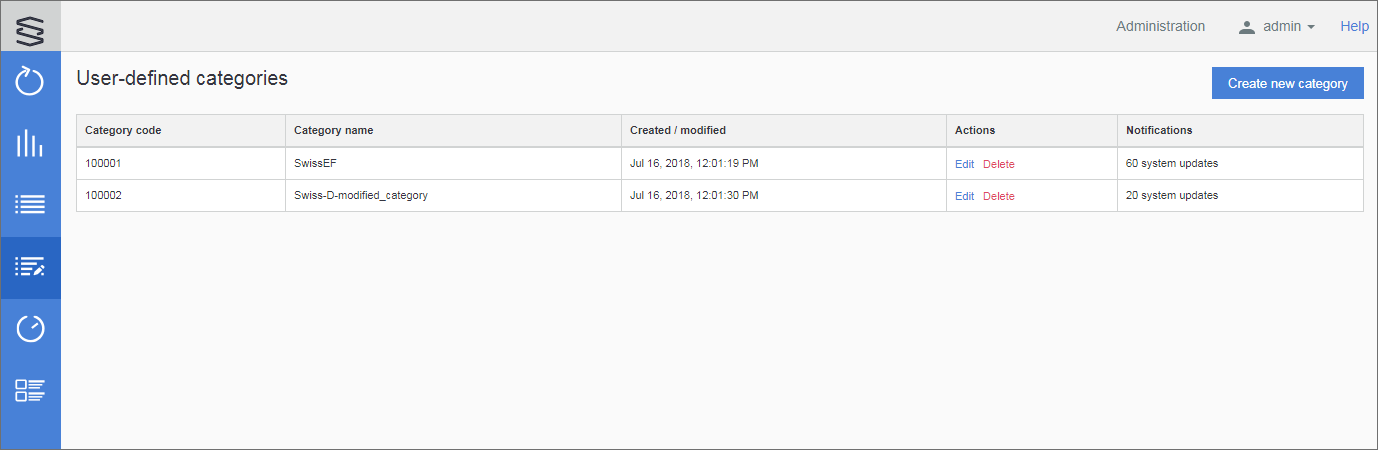Open the checklist tiles sidebar icon
The height and width of the screenshot is (450, 1378).
click(30, 390)
